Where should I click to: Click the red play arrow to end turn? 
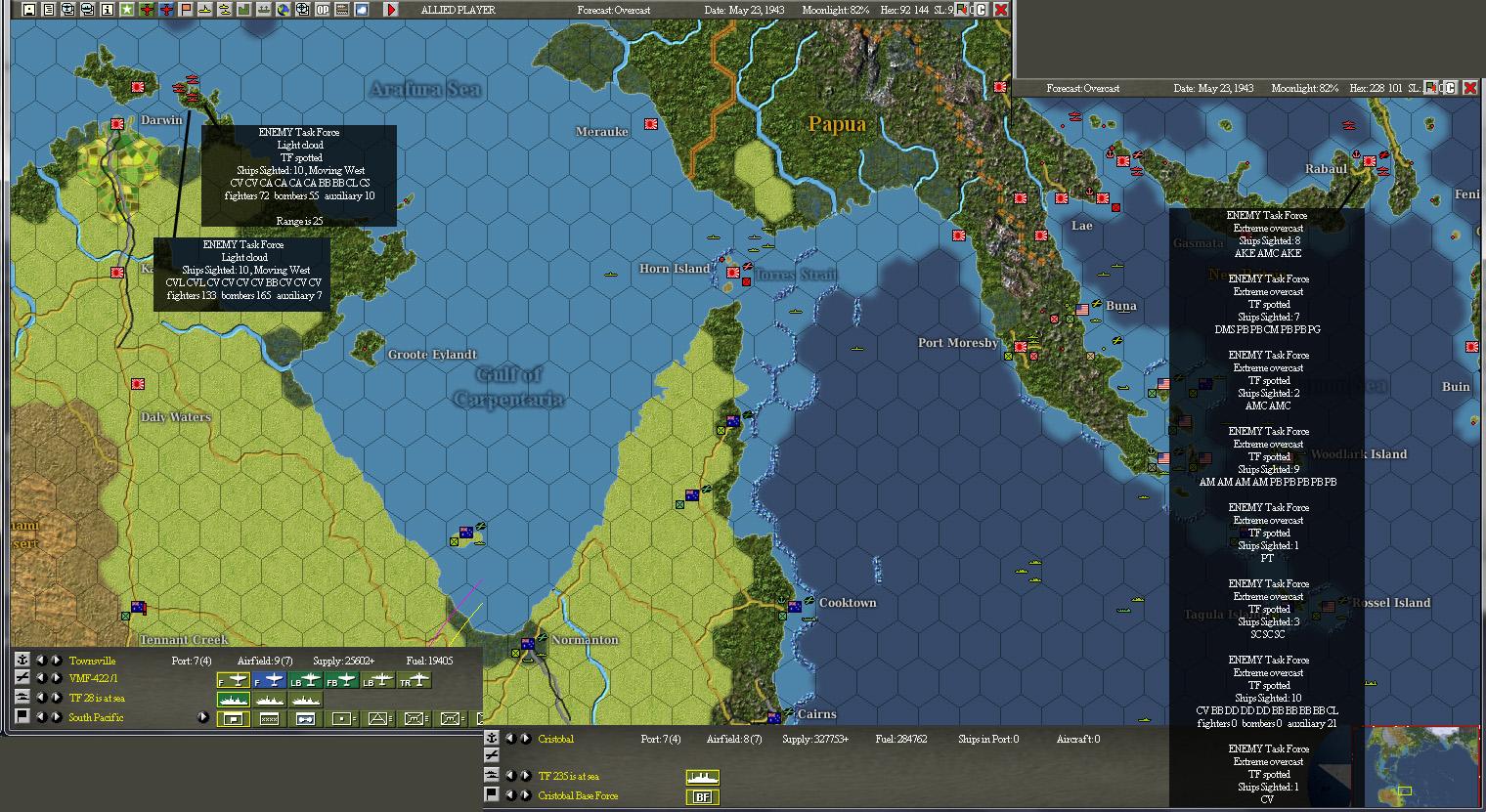[x=390, y=10]
